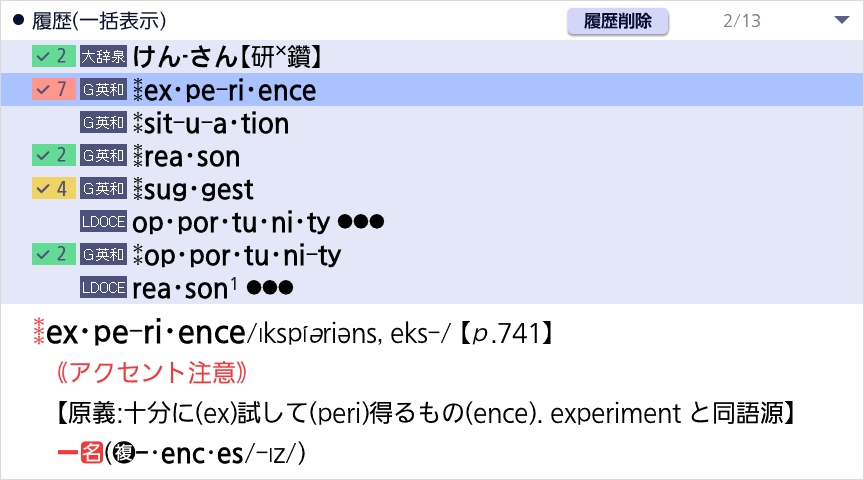
Task: Click the 複 plural form icon
Action: (120, 453)
